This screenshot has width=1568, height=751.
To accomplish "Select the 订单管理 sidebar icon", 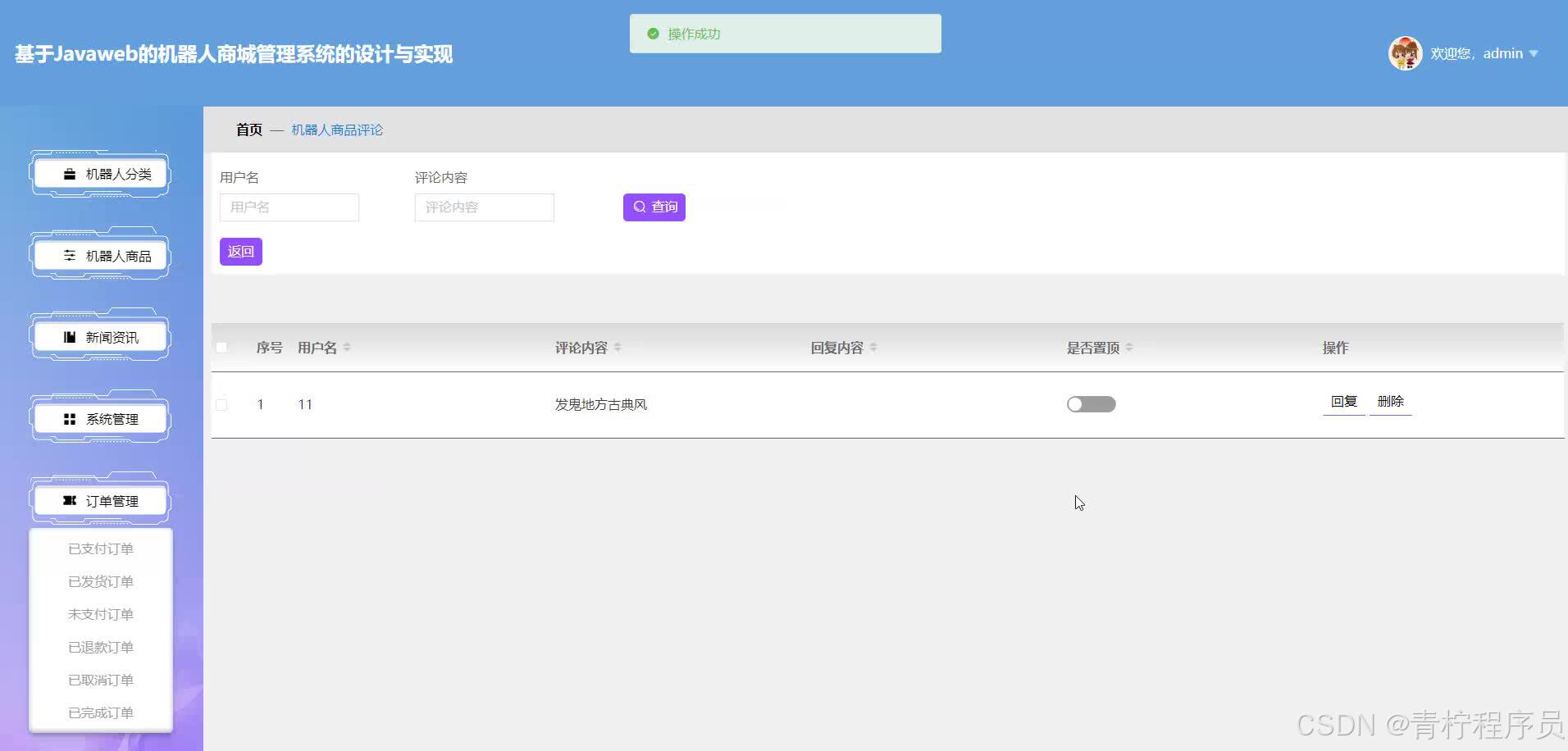I will pyautogui.click(x=69, y=500).
